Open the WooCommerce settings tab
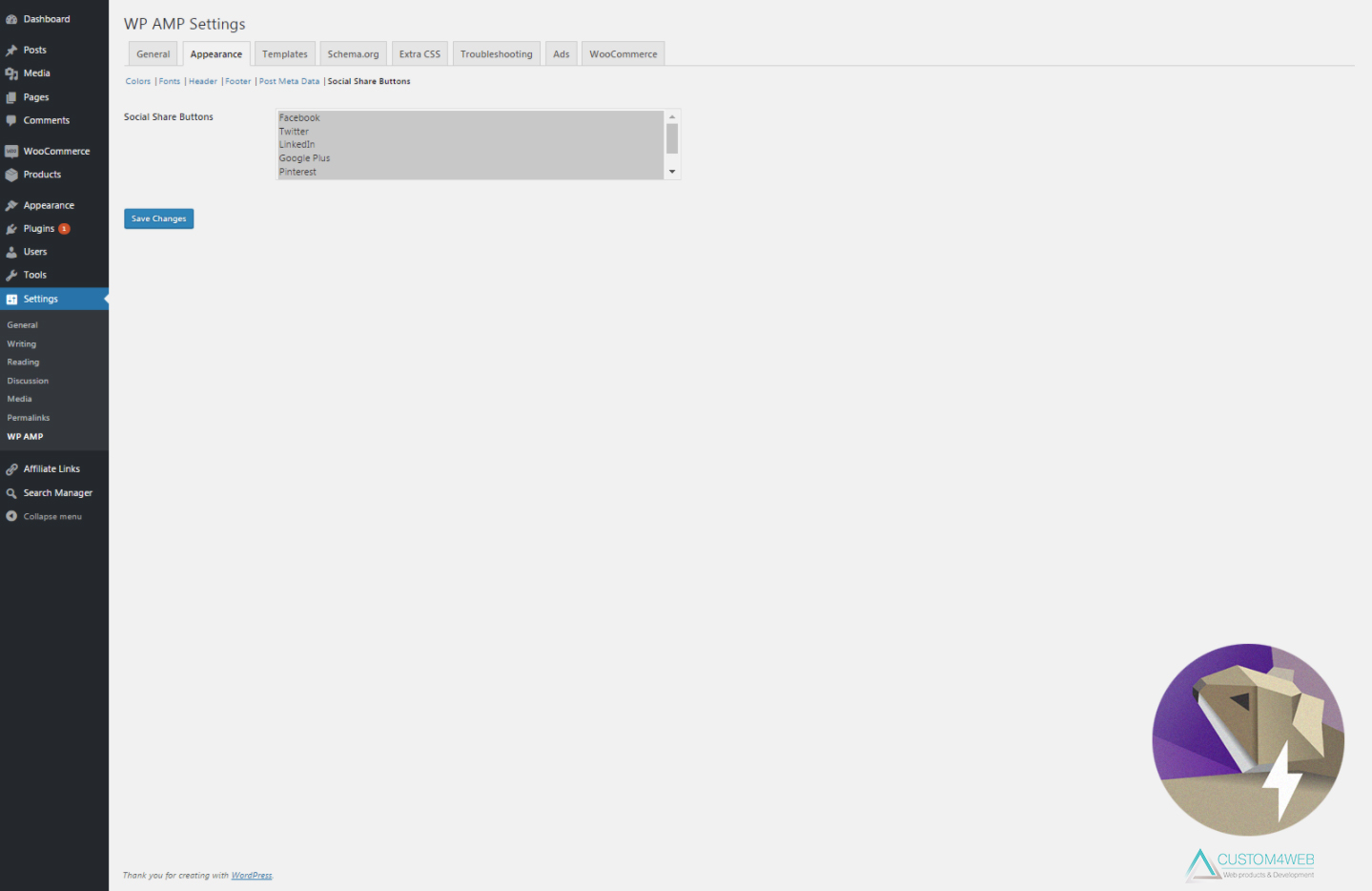 pos(624,54)
